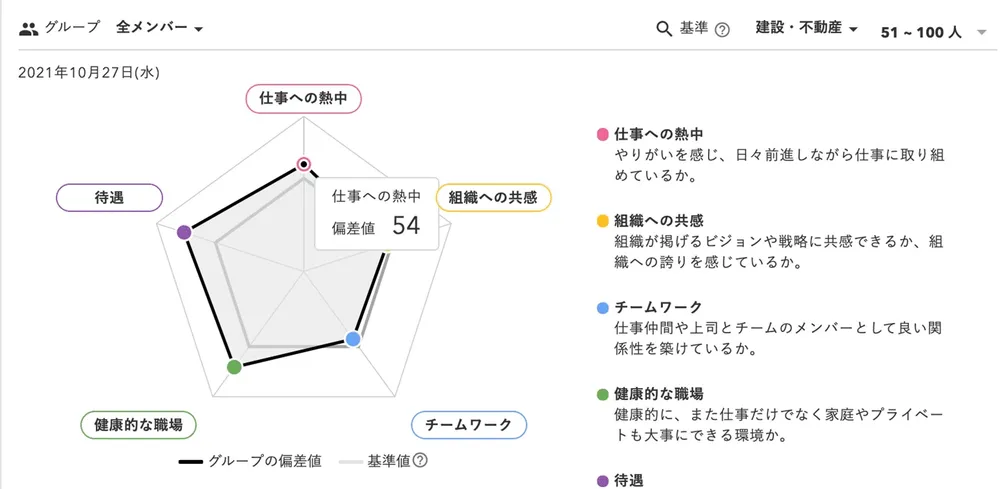Image resolution: width=1000 pixels, height=489 pixels.
Task: Click the 待遇 axis label pill
Action: coord(110,197)
